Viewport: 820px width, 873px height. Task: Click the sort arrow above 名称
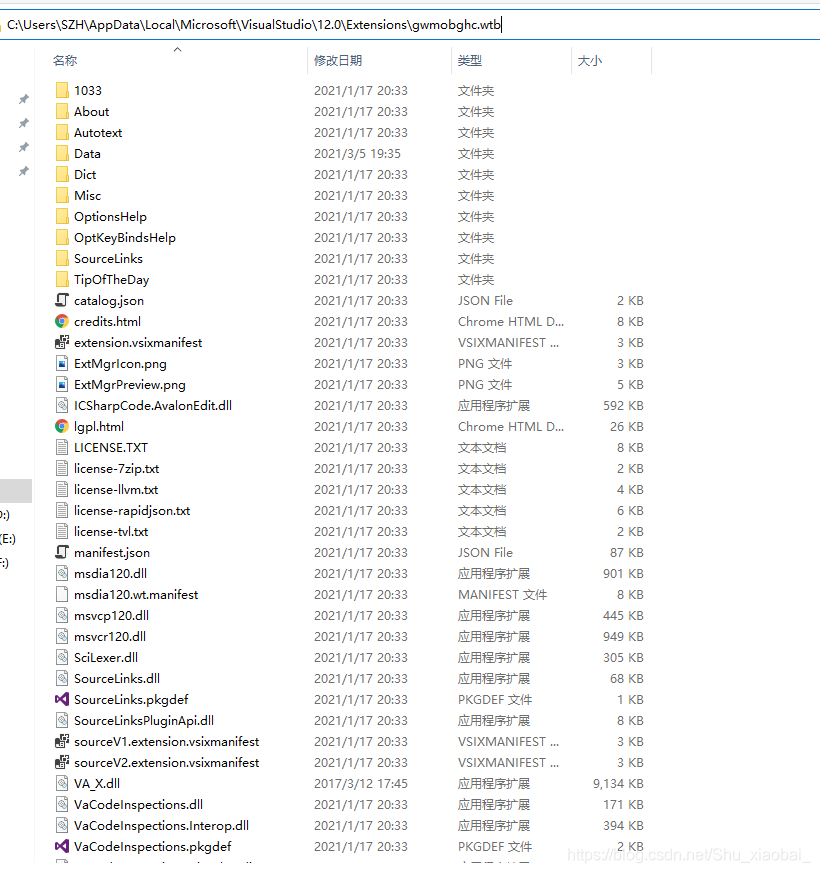pos(178,50)
